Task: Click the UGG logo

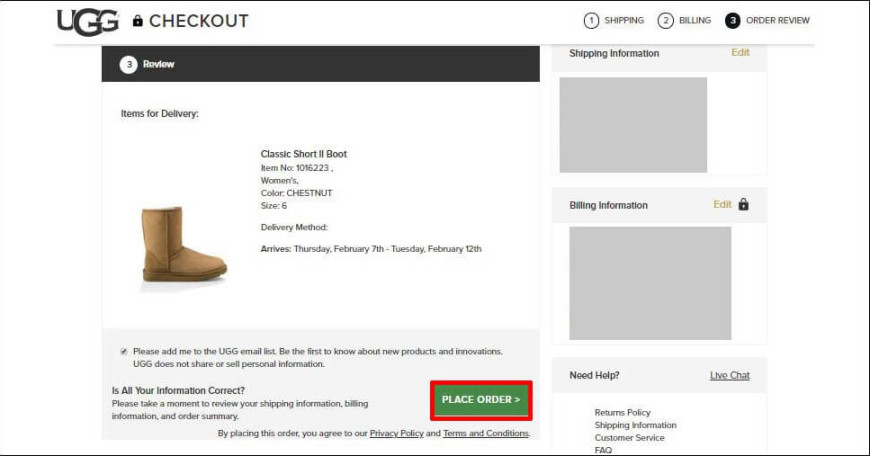Action: [88, 22]
